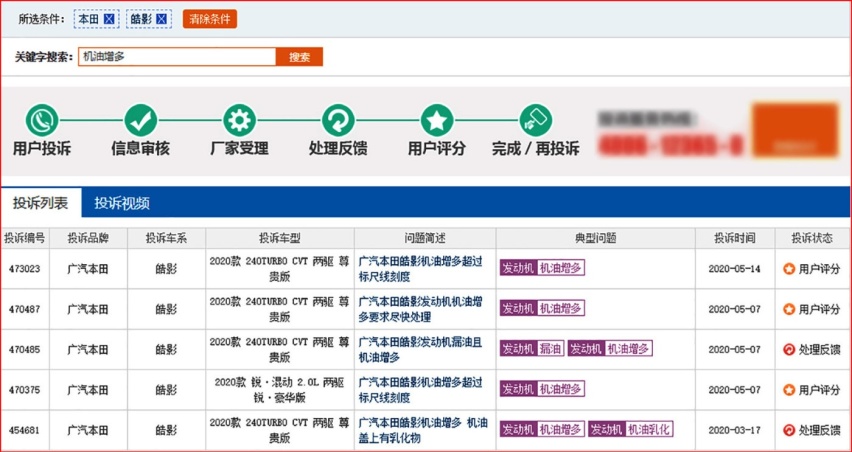852x452 pixels.
Task: Click the 处理反馈 status icon for complaint 454681
Action: tap(789, 430)
